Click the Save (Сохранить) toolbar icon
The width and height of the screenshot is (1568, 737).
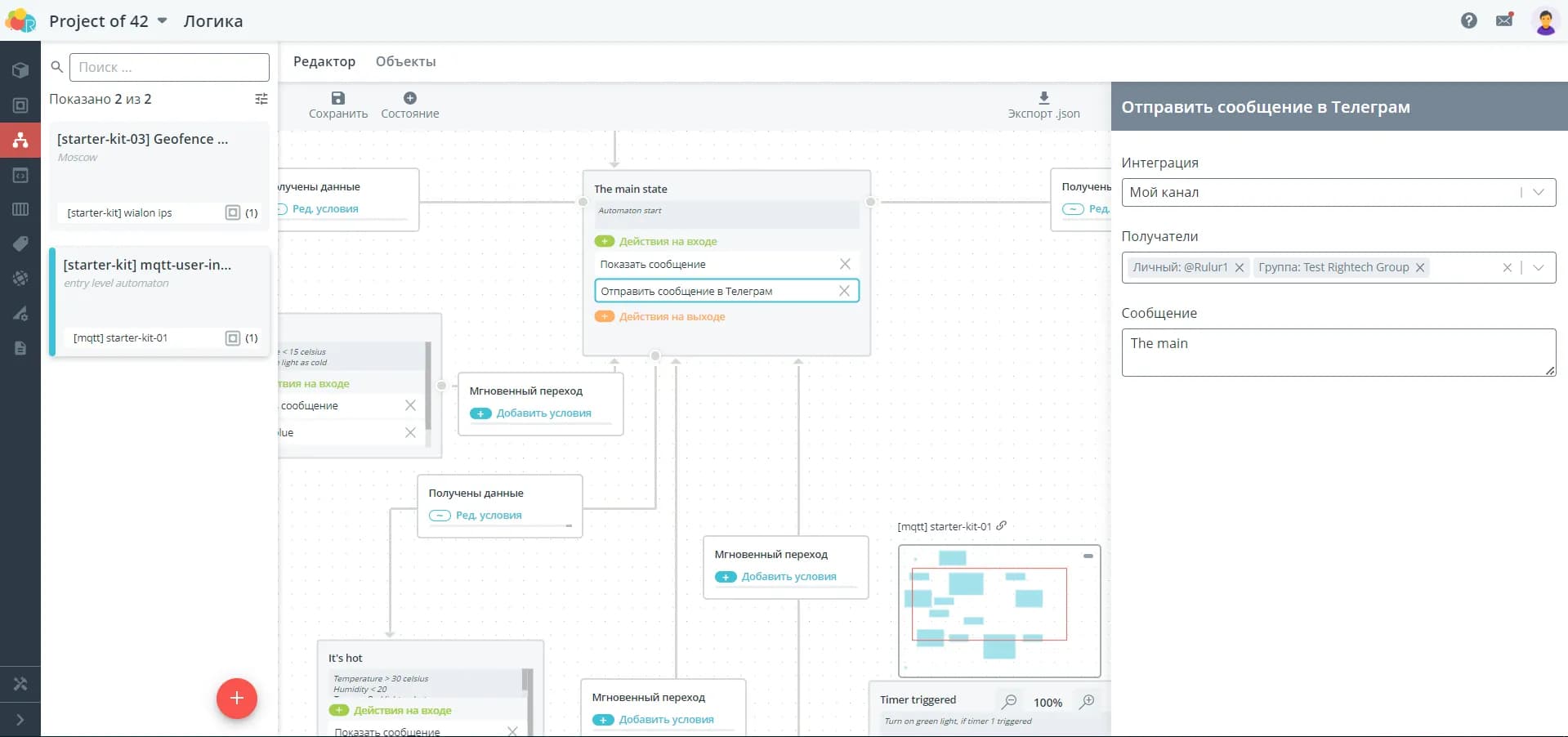(x=337, y=98)
